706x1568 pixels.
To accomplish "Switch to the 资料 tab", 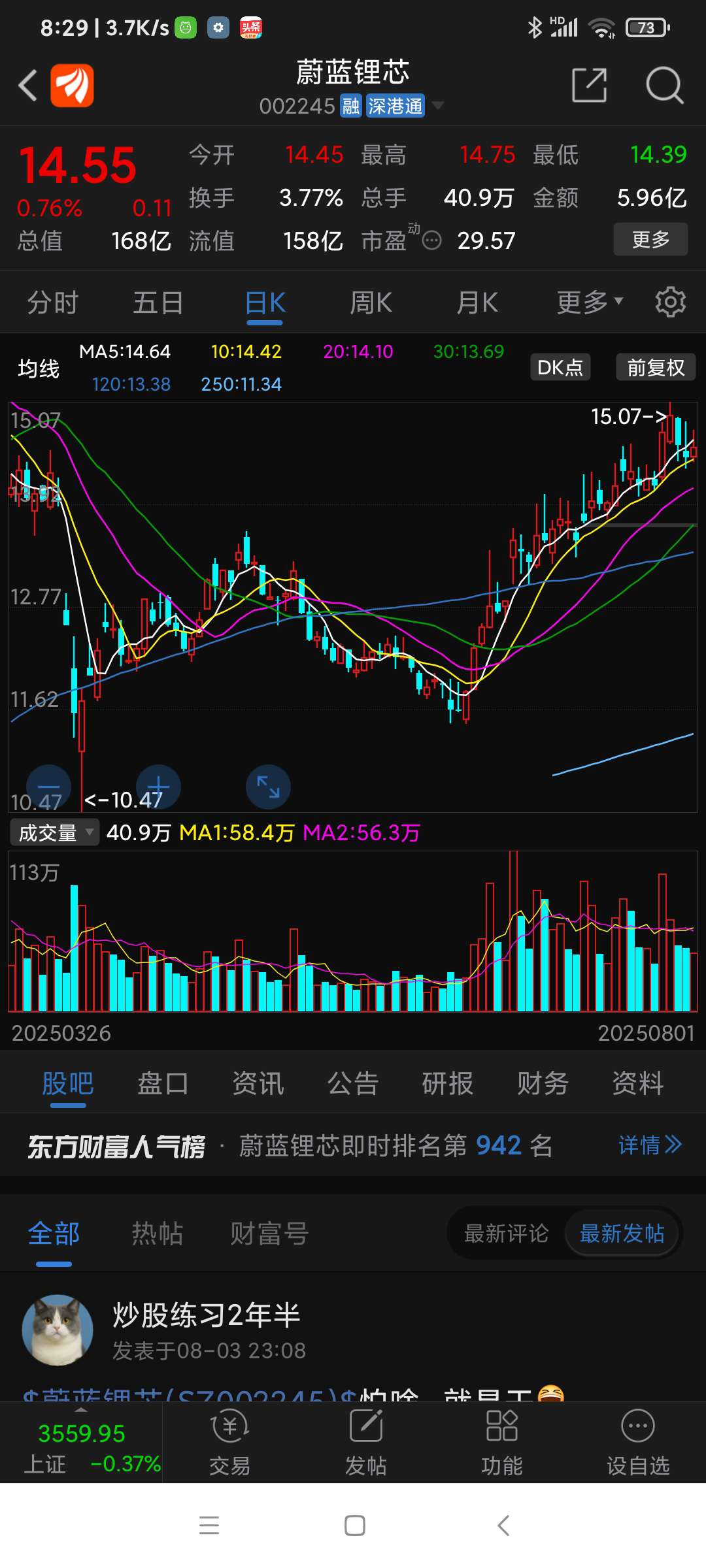I will tap(638, 1083).
